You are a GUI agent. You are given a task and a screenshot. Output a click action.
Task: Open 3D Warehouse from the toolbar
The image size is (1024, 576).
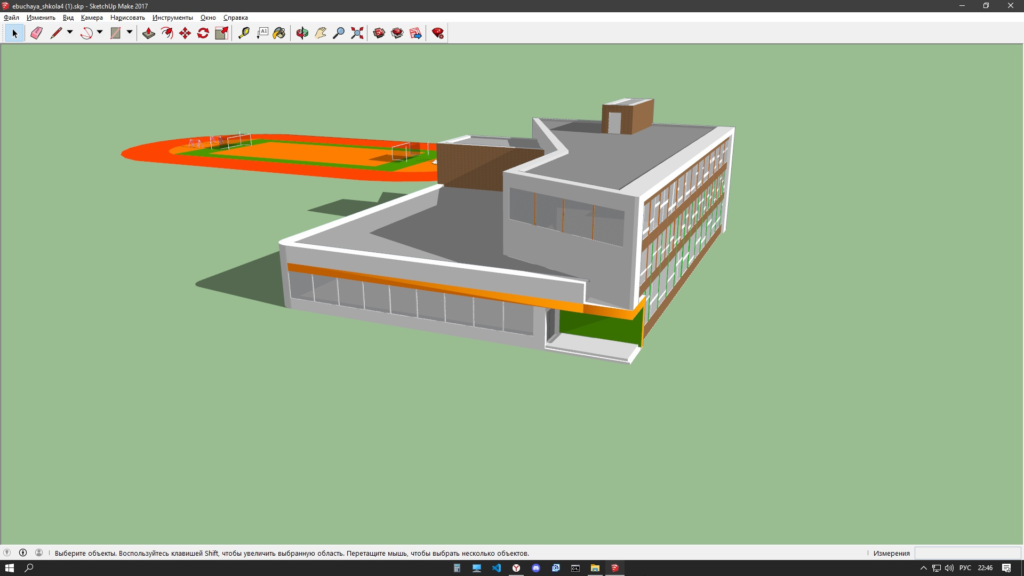click(x=379, y=33)
